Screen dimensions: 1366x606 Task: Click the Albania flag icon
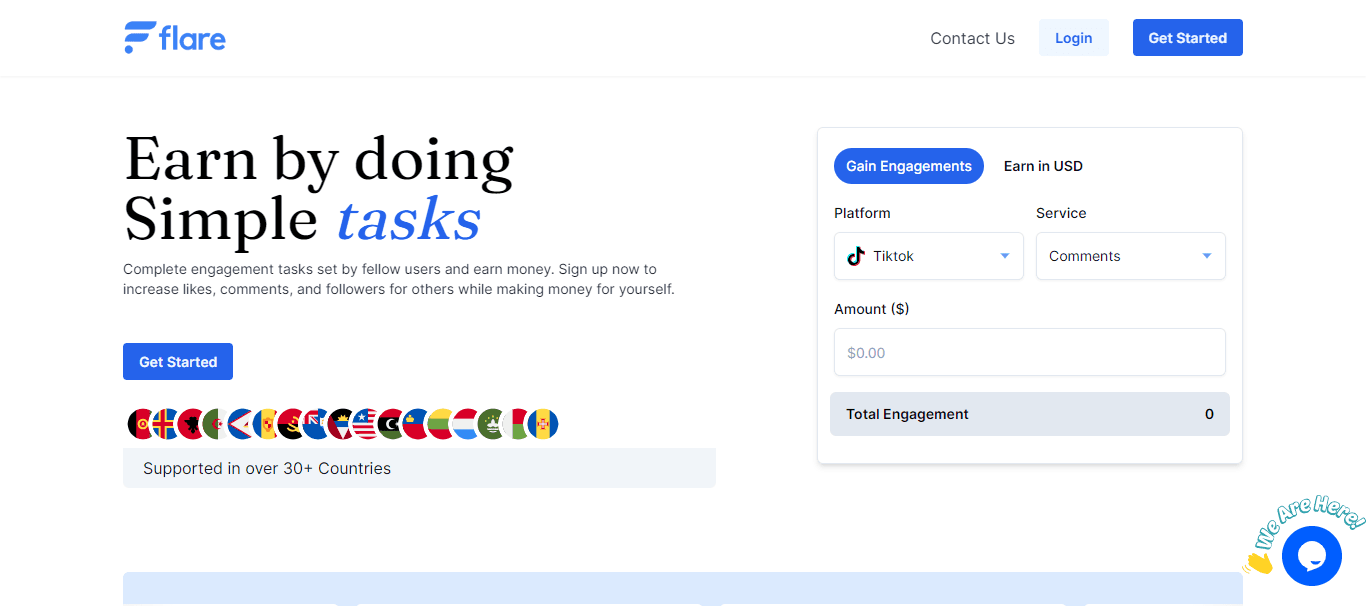191,424
